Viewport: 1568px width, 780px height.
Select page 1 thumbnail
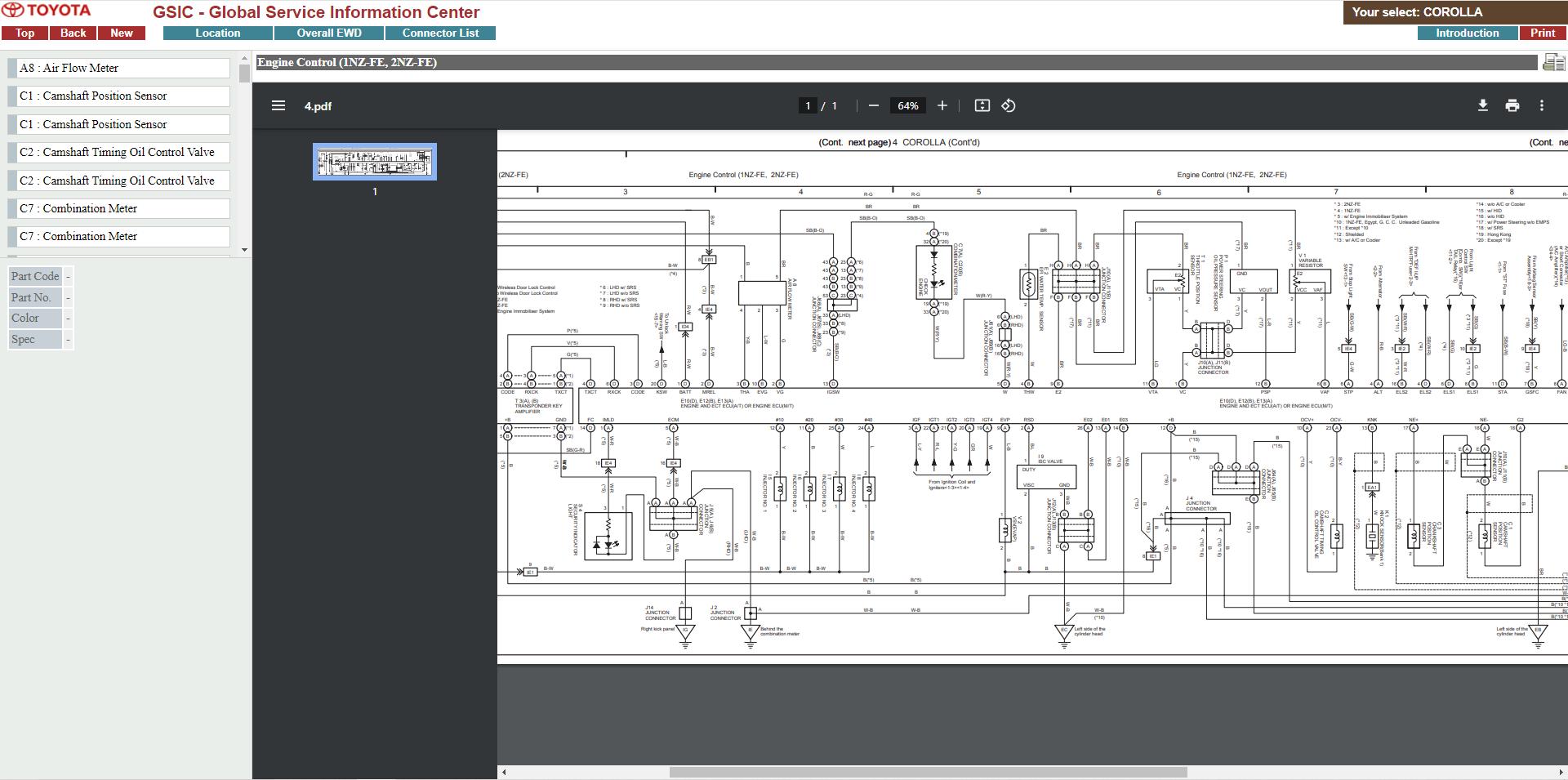[x=375, y=162]
